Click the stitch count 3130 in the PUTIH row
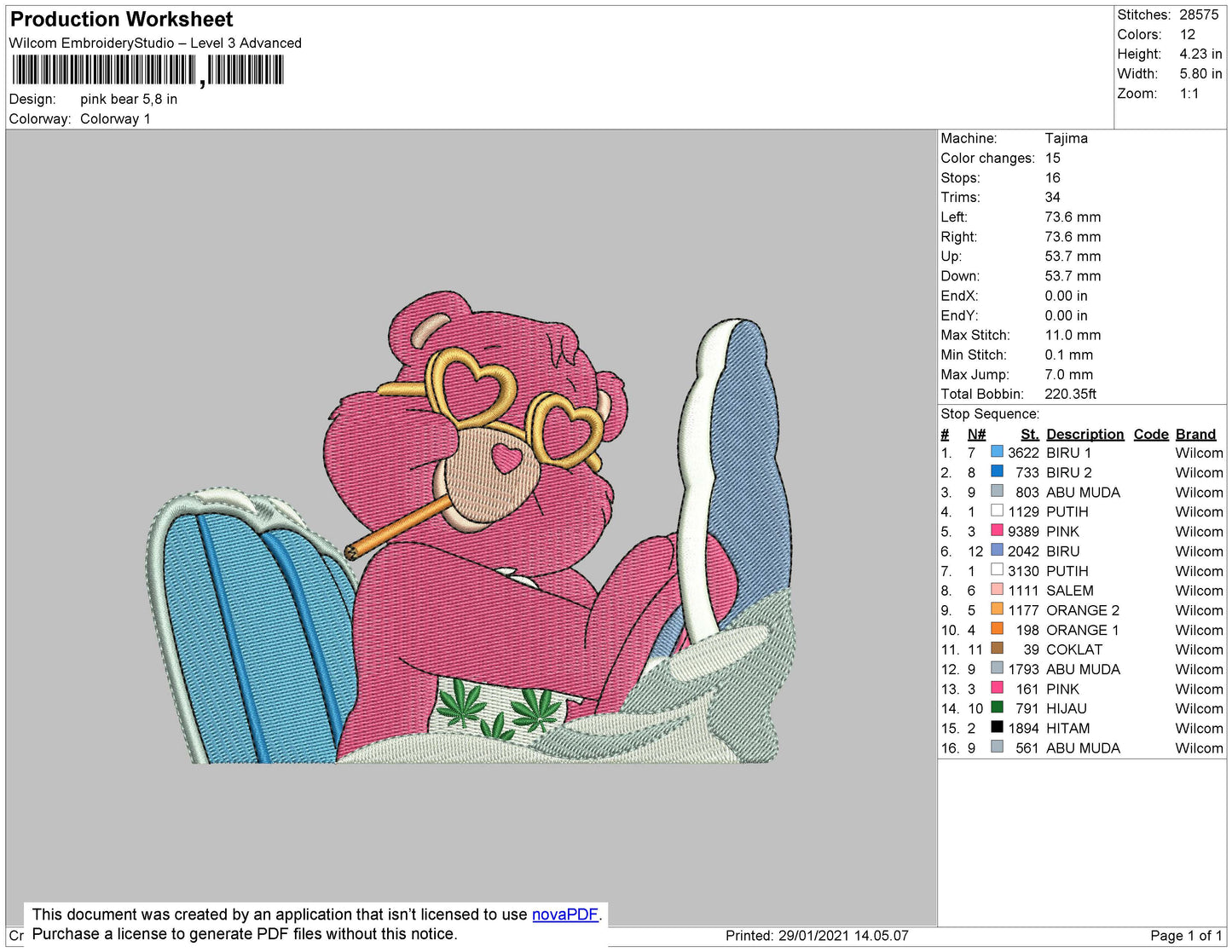 pos(1023,570)
